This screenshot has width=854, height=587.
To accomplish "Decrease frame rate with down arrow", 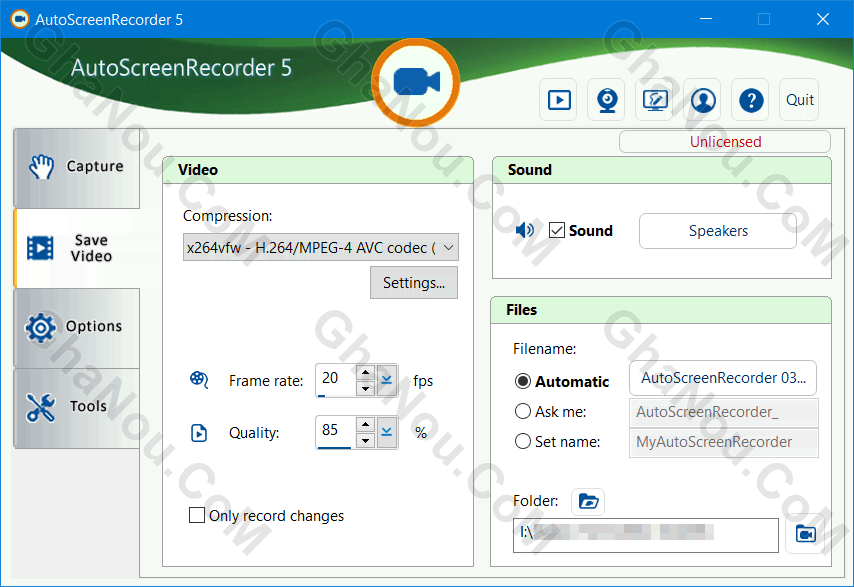I will [x=365, y=388].
